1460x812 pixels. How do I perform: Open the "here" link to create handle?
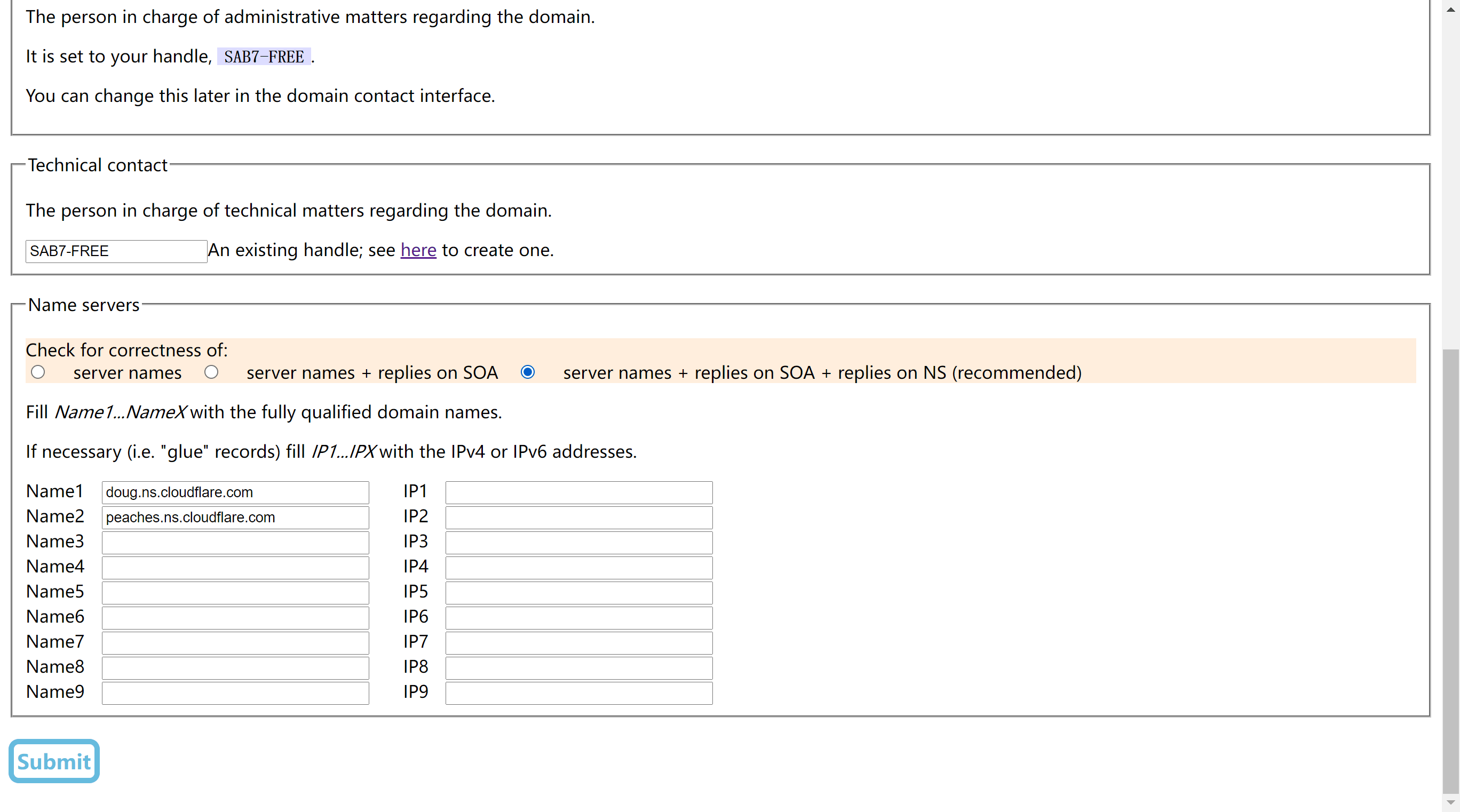click(418, 250)
